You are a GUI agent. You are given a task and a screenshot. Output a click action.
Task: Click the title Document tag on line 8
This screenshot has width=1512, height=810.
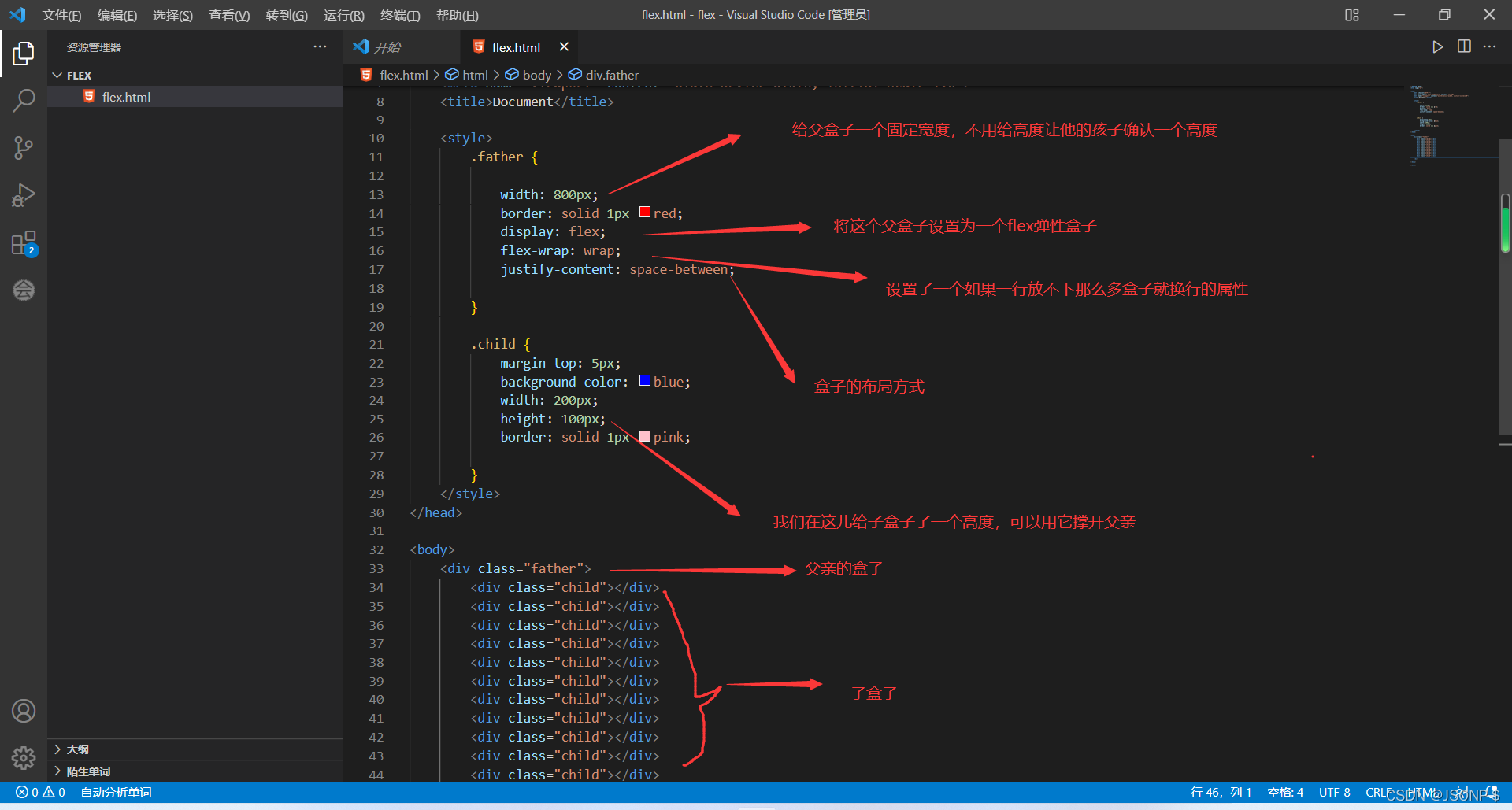tap(527, 102)
